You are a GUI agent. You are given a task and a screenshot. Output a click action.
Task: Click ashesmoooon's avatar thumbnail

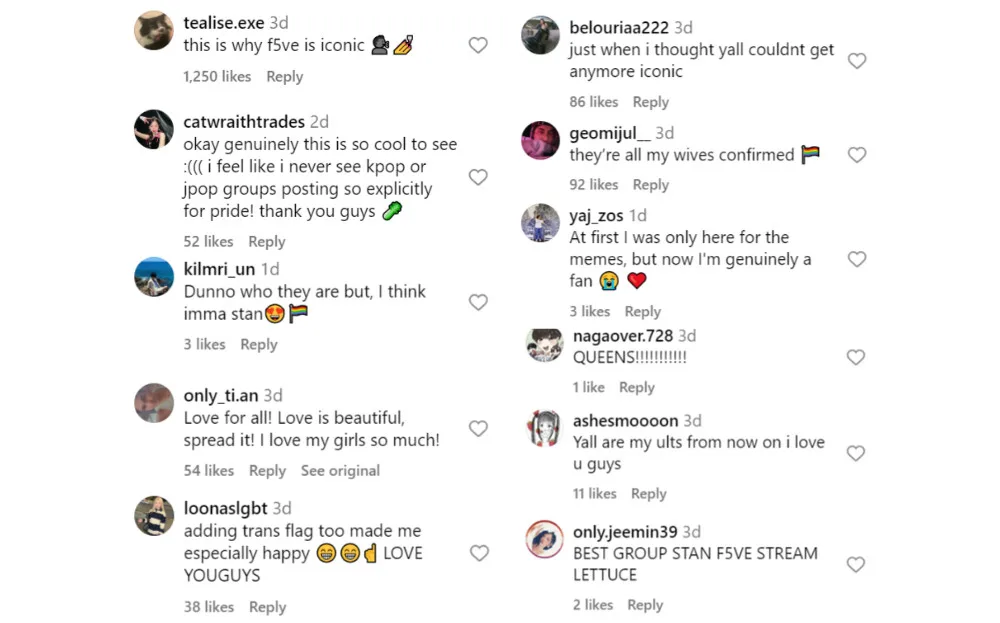point(544,428)
